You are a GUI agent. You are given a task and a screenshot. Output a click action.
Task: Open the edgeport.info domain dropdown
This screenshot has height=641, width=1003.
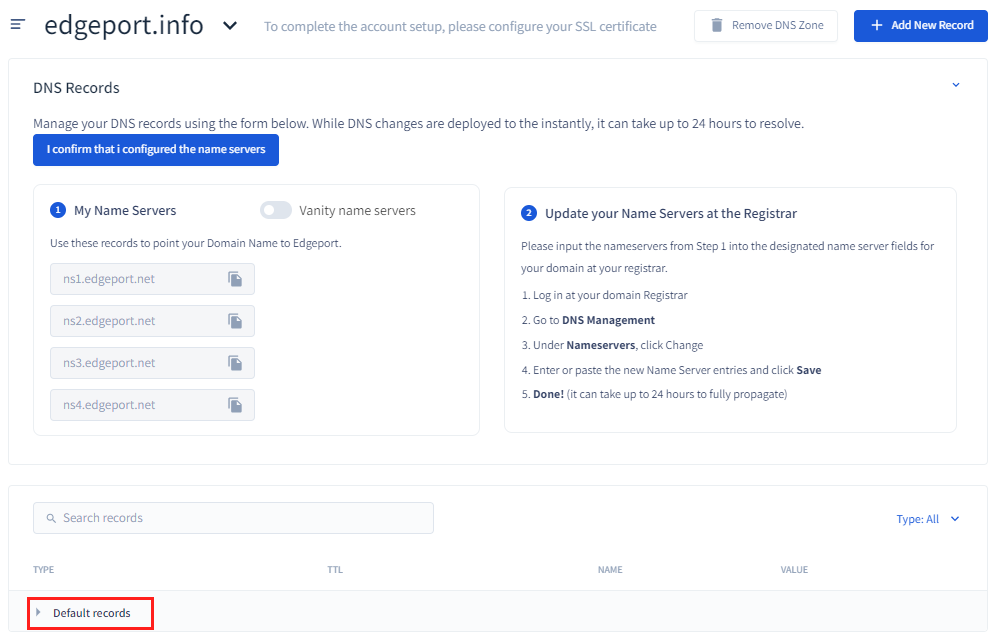coord(230,26)
